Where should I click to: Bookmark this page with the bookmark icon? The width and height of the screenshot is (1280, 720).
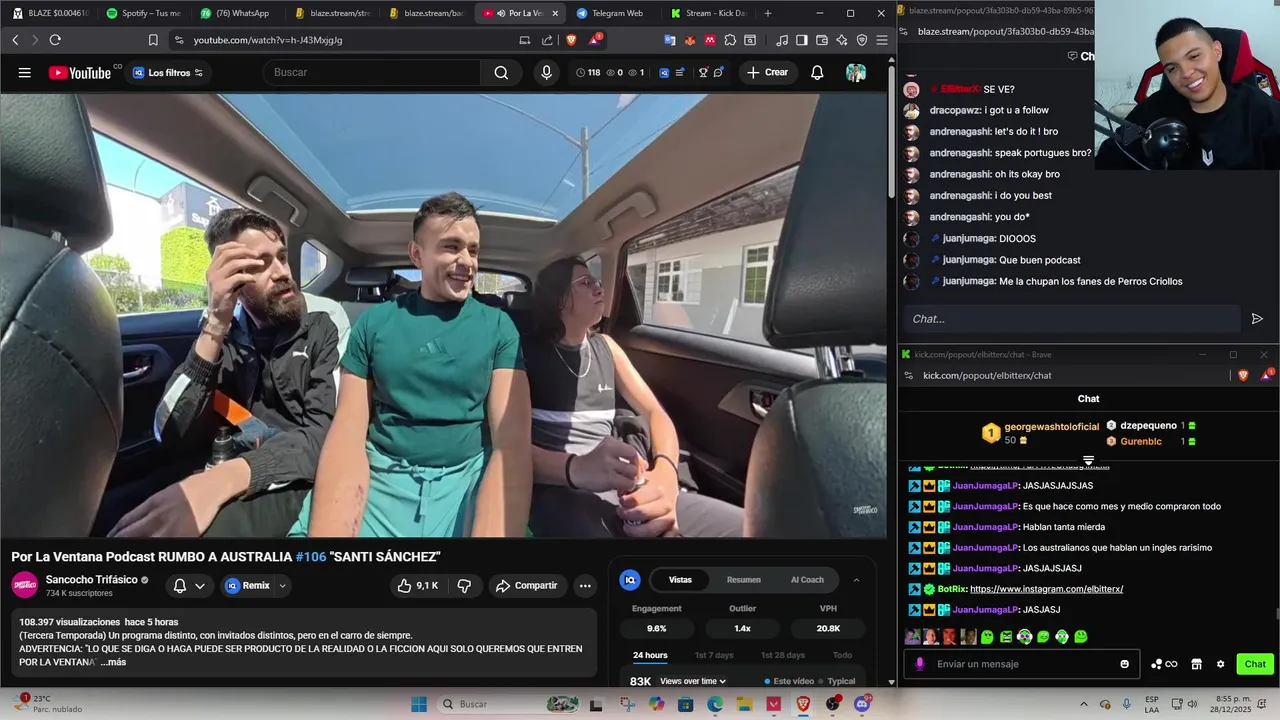153,40
